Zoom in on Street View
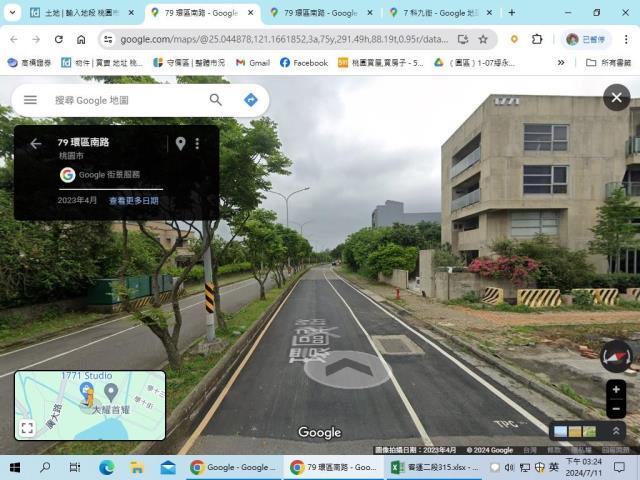The height and width of the screenshot is (480, 640). pos(616,389)
